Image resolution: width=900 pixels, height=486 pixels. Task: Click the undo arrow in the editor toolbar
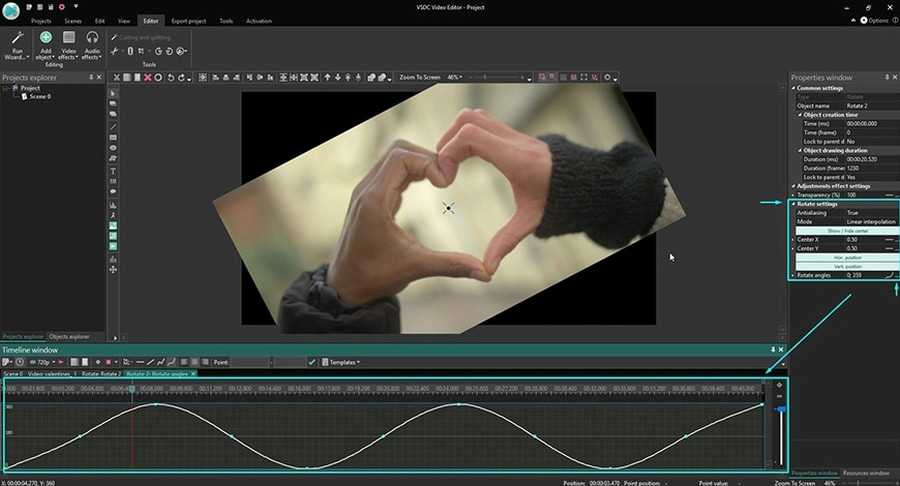click(x=171, y=77)
